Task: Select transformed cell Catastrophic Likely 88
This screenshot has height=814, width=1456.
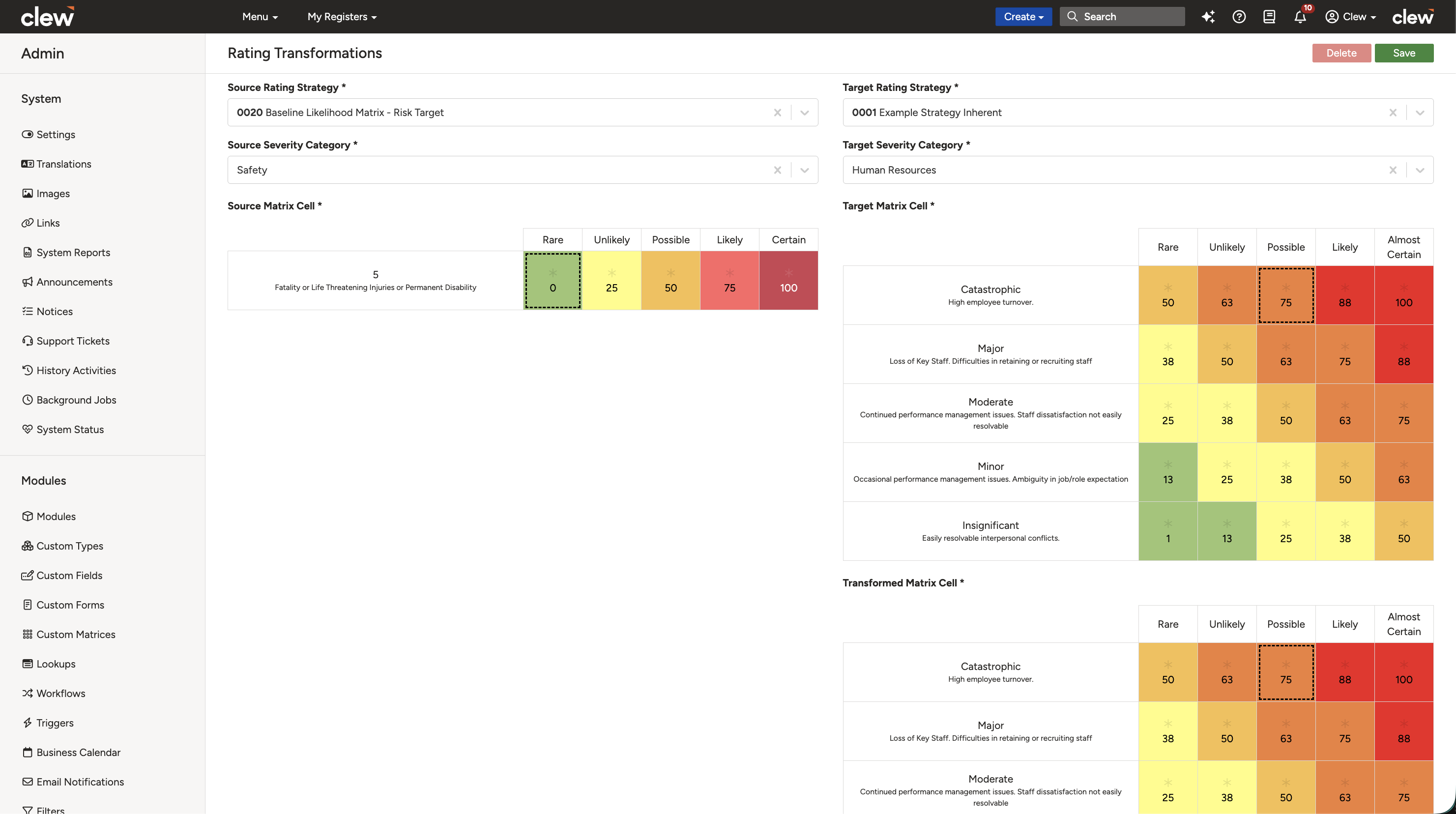Action: [1344, 672]
